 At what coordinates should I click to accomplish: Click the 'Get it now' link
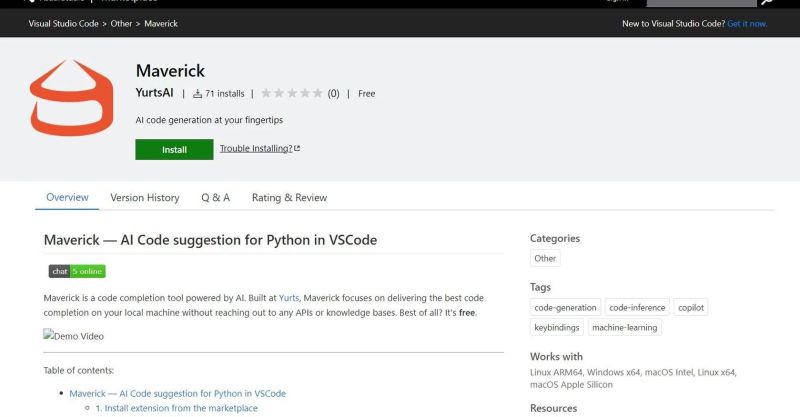(745, 23)
